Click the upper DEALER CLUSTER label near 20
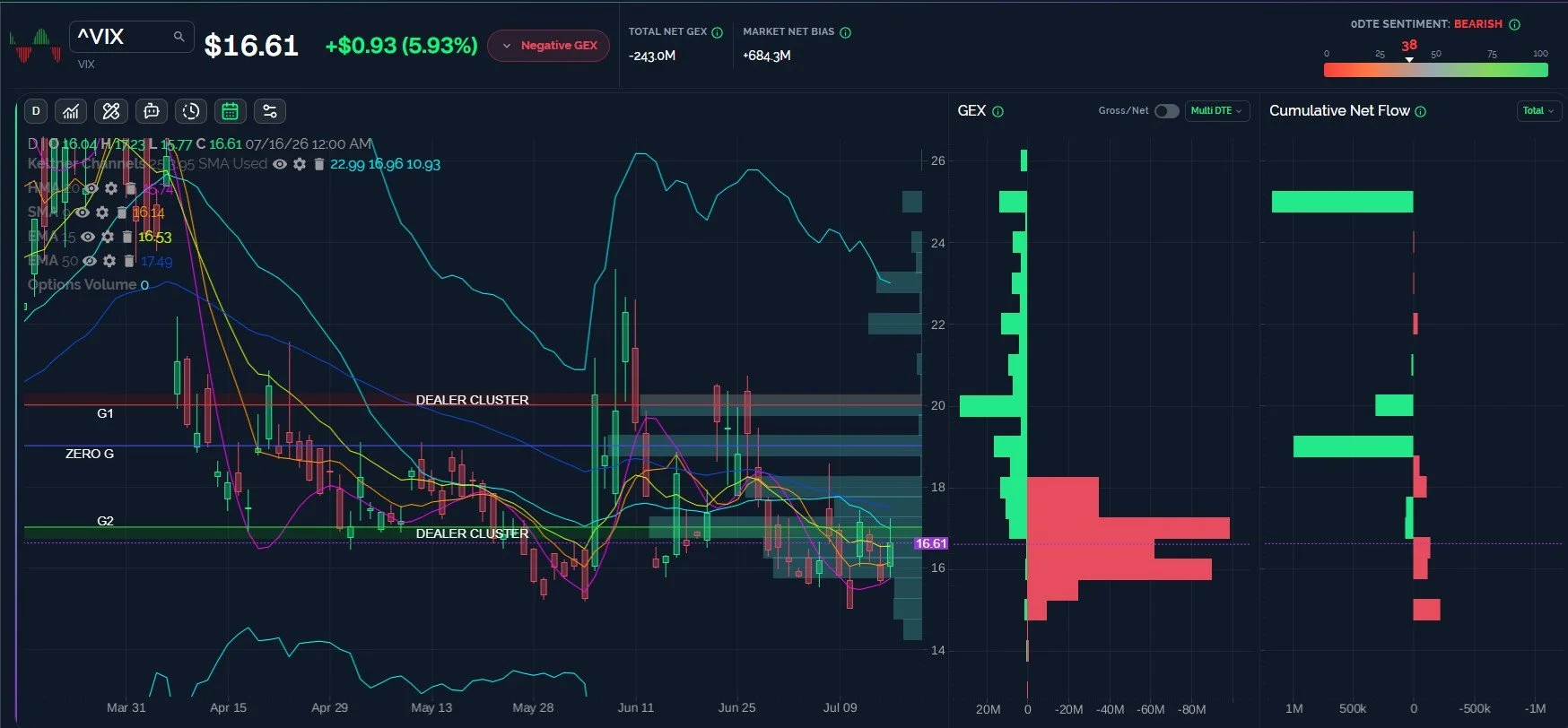This screenshot has width=1568, height=728. click(472, 400)
